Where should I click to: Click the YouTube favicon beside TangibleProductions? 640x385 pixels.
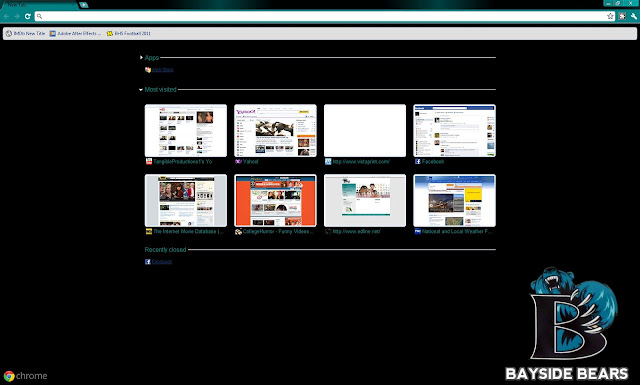tap(149, 162)
